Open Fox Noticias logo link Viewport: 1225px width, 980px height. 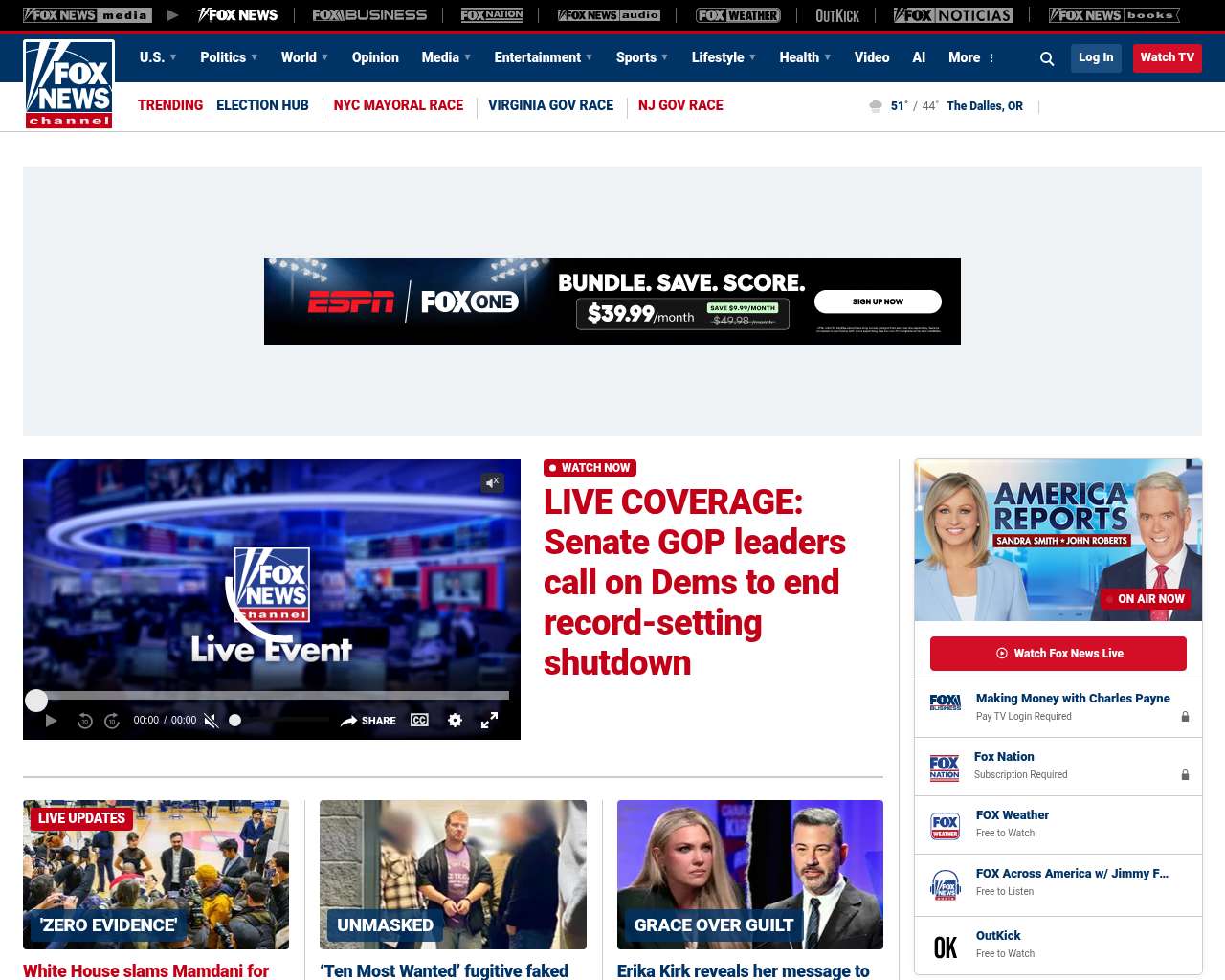[953, 15]
